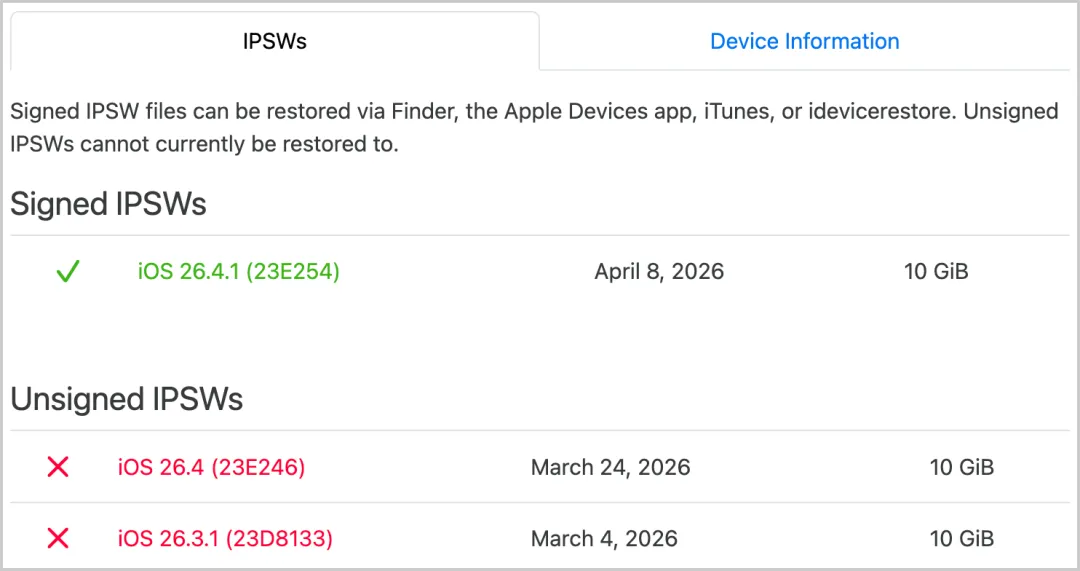Click the 10 GiB size for iOS 26.3.1
The image size is (1080, 571).
(x=962, y=539)
